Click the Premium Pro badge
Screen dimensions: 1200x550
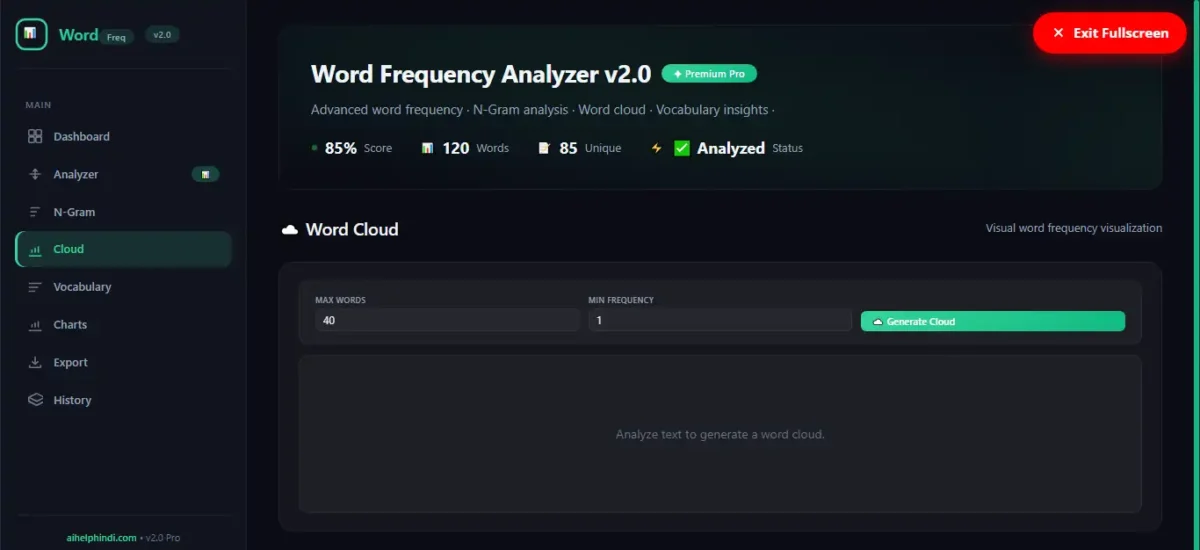click(709, 74)
